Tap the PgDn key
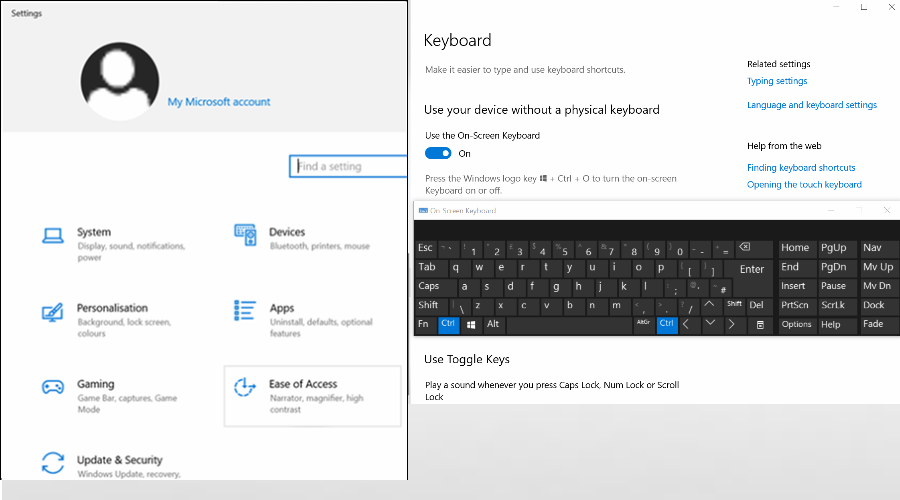 tap(837, 268)
